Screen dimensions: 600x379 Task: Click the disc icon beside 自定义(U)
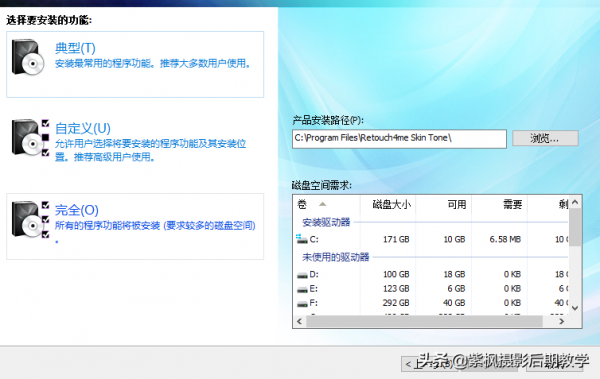[x=30, y=138]
